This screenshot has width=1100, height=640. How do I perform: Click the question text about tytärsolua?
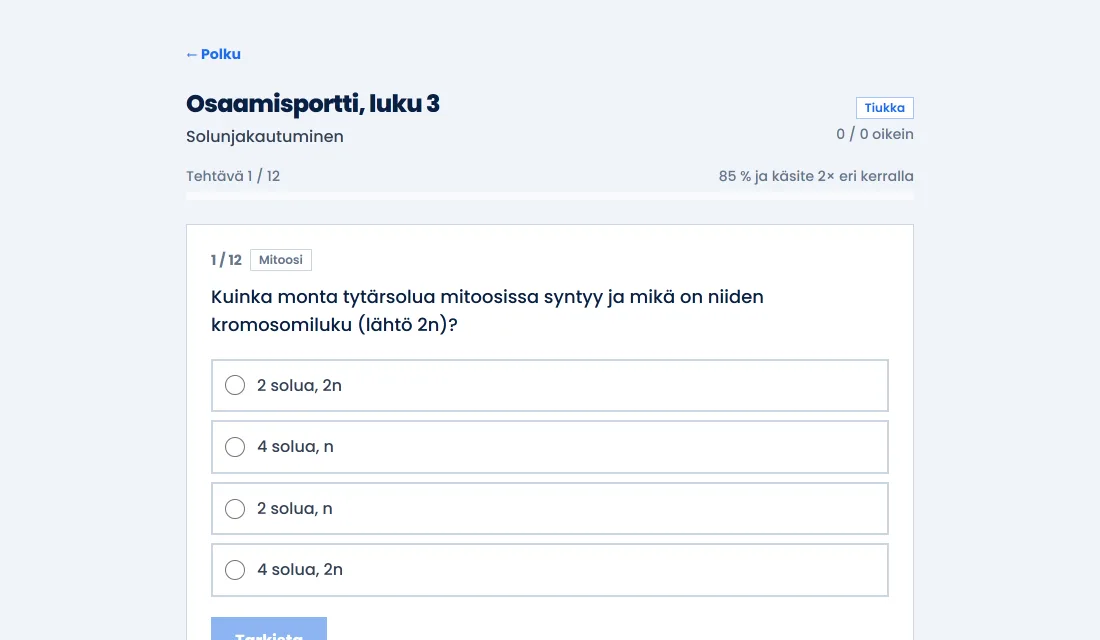coord(487,311)
